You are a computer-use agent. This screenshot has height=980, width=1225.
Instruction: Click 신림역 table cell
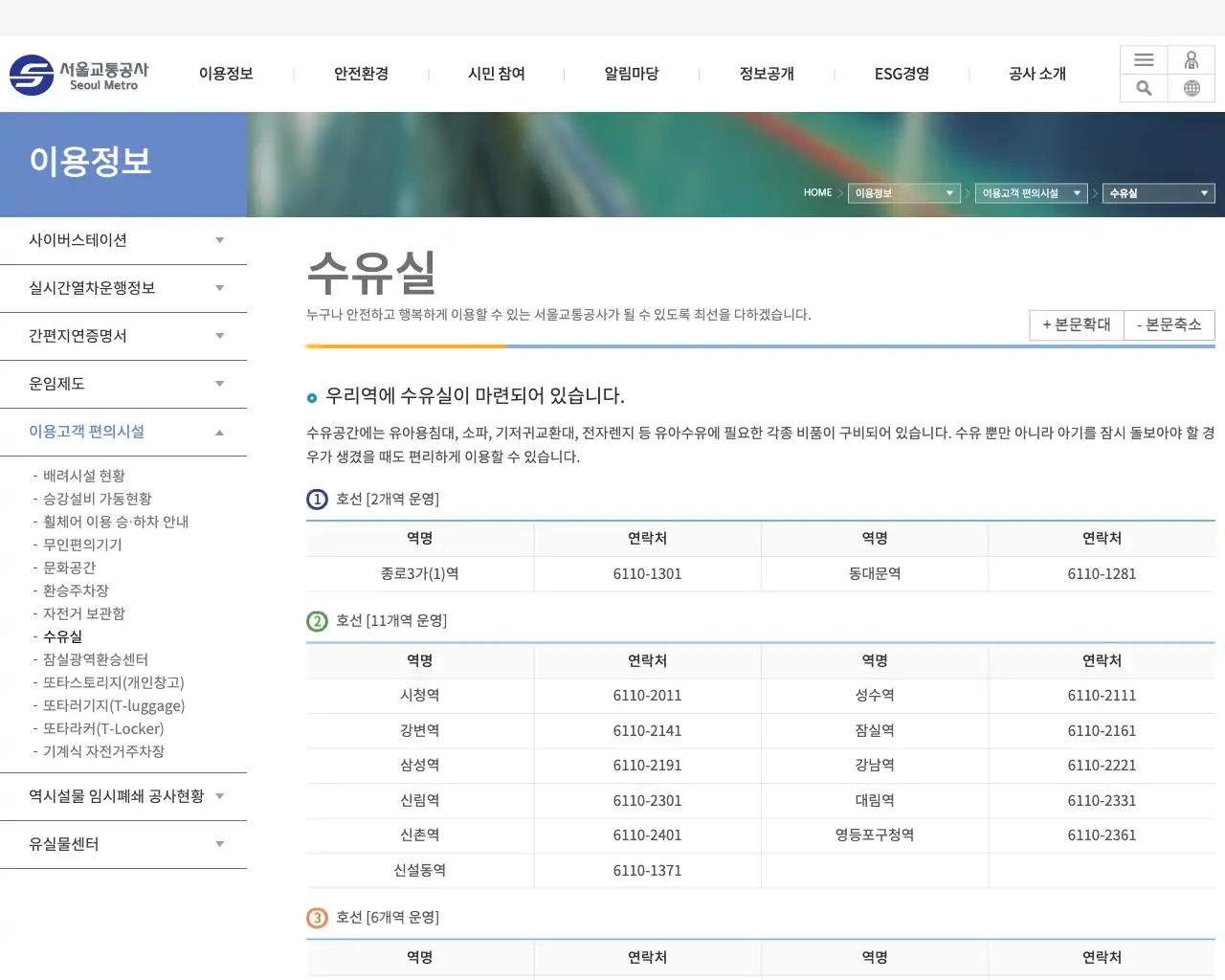pyautogui.click(x=420, y=800)
